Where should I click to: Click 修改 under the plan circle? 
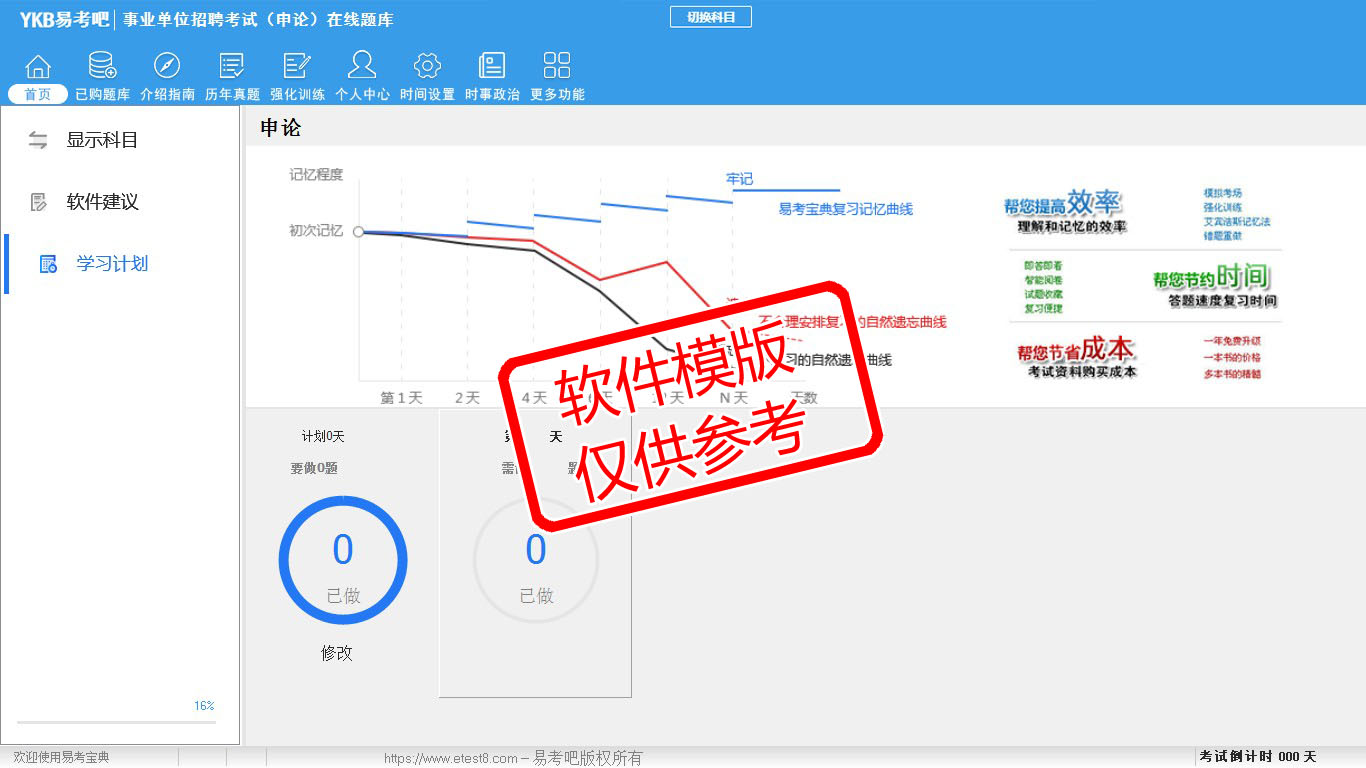(x=337, y=653)
